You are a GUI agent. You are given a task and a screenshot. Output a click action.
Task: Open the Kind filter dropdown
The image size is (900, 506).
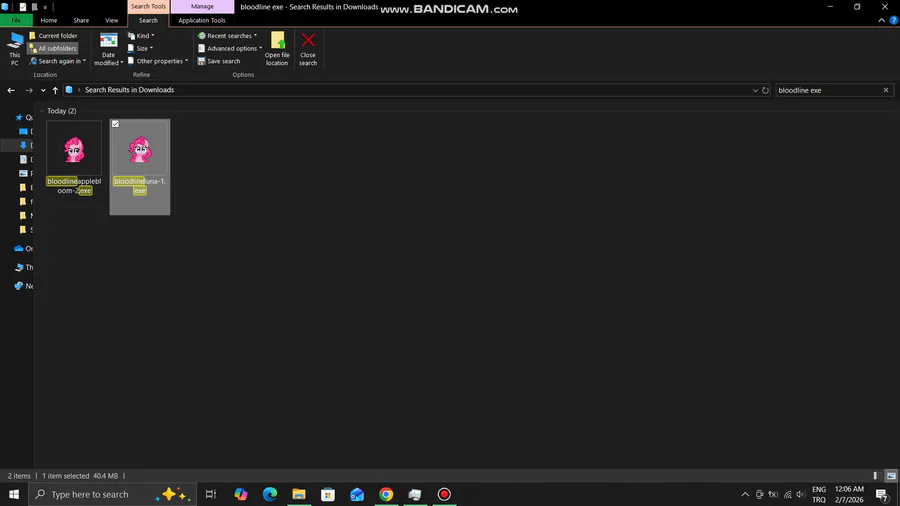pyautogui.click(x=141, y=36)
